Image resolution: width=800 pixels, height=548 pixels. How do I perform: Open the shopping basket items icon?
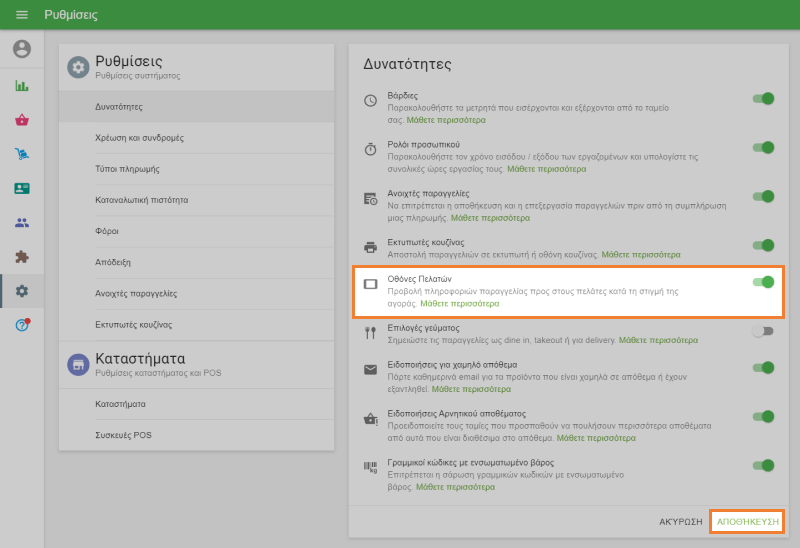[x=22, y=120]
